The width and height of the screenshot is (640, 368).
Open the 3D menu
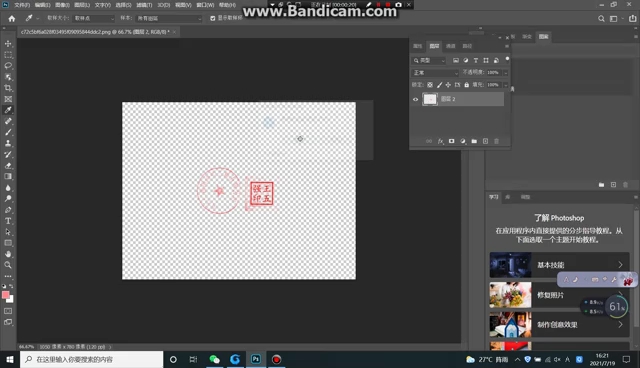pos(164,5)
